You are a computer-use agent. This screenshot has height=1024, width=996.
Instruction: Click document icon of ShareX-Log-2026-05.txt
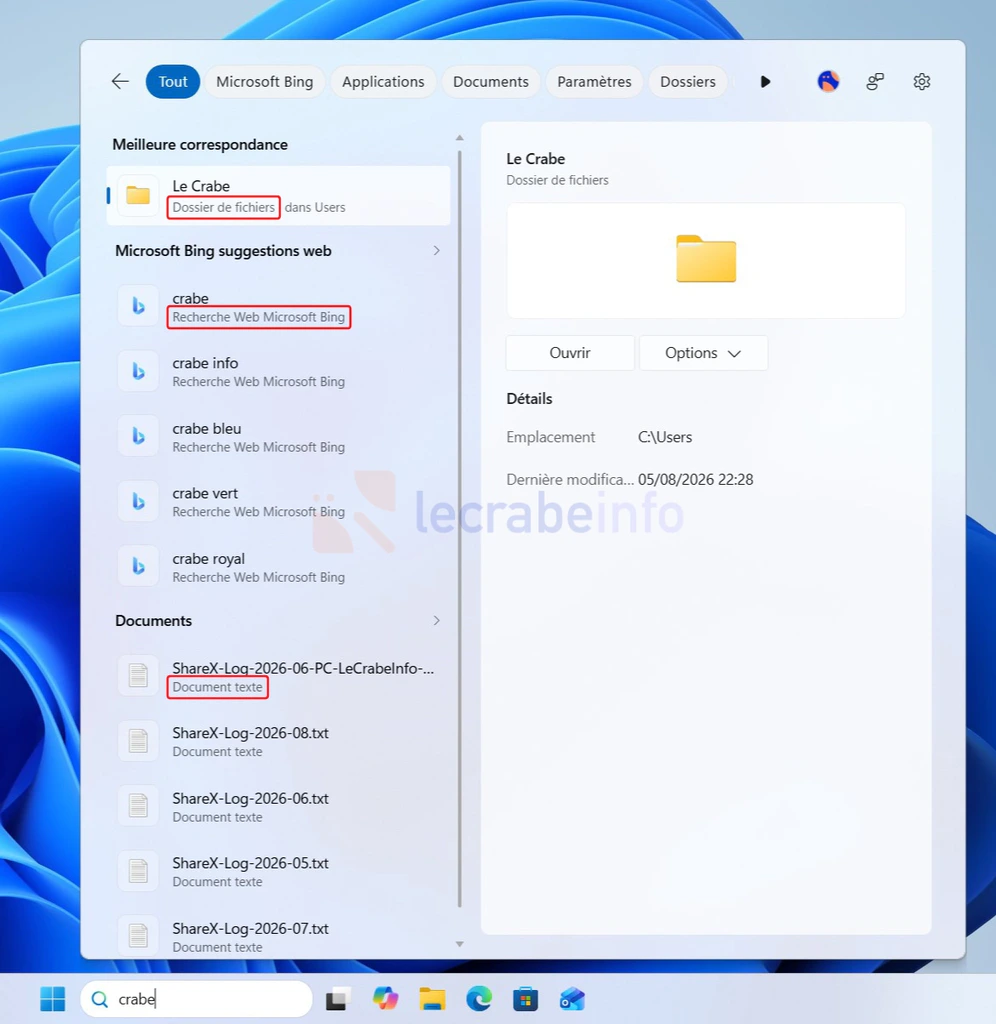[138, 871]
